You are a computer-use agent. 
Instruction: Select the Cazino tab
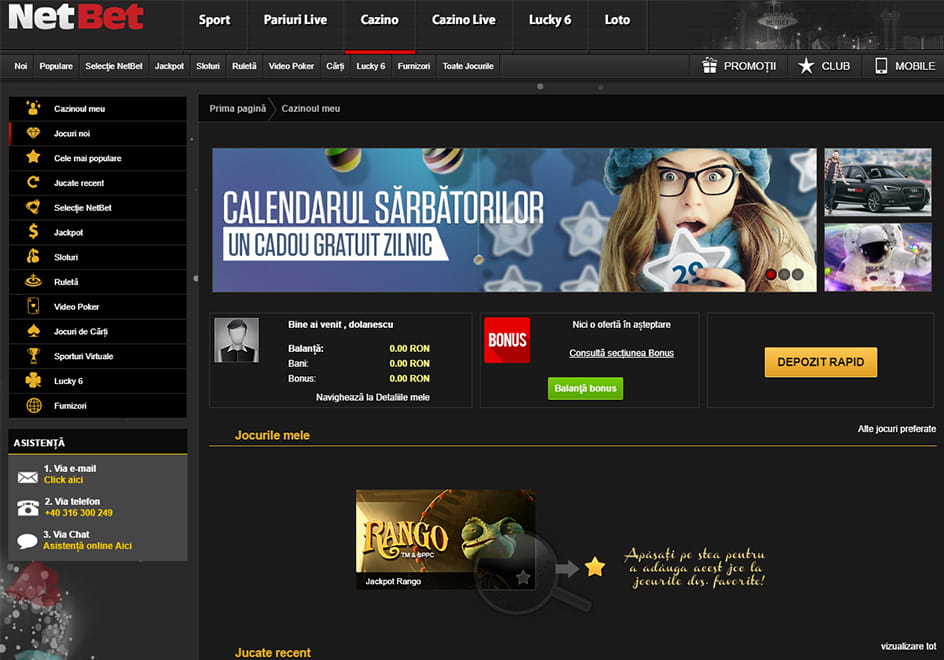379,20
